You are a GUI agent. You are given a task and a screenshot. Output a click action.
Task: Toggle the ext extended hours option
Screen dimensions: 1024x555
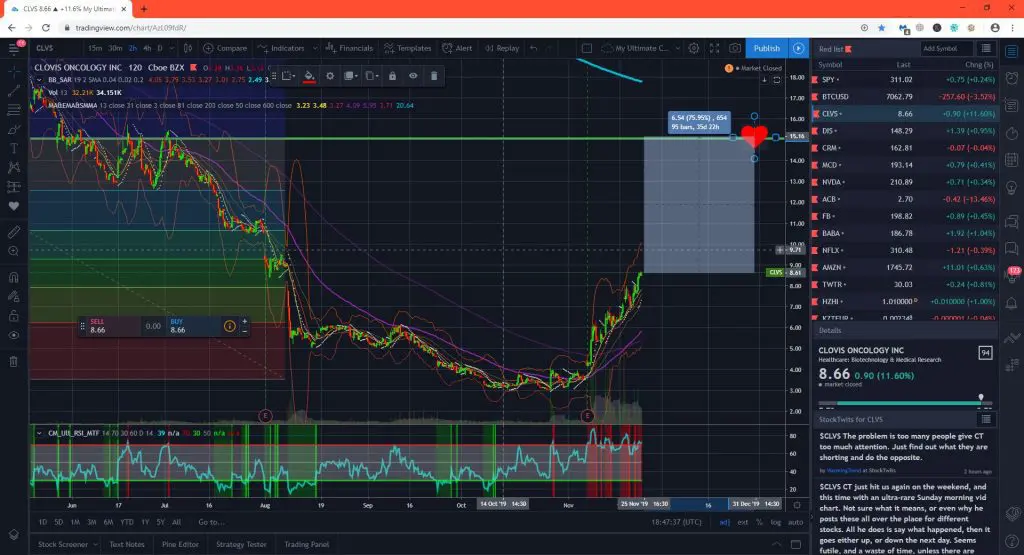pyautogui.click(x=743, y=522)
